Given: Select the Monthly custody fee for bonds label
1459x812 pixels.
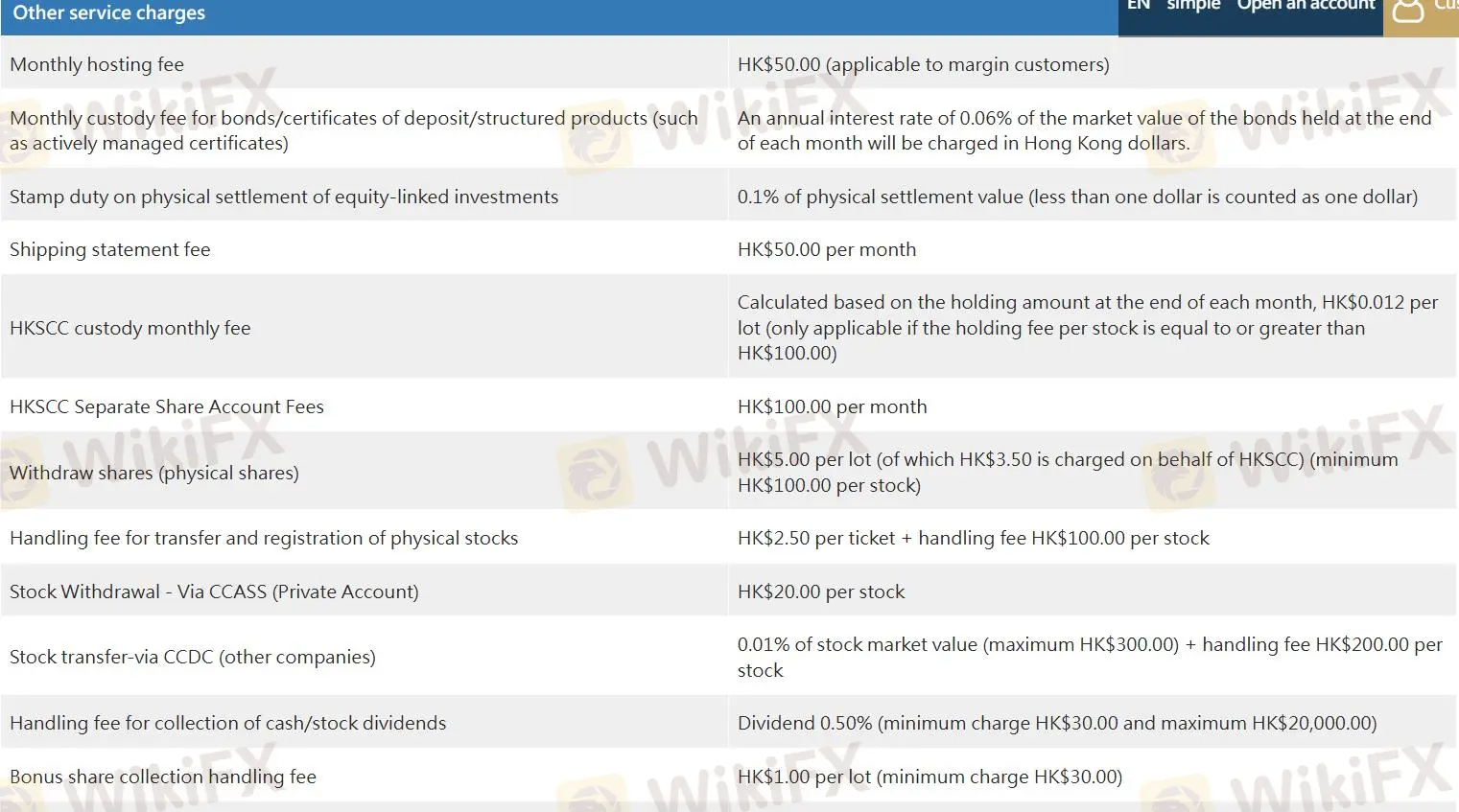Looking at the screenshot, I should pyautogui.click(x=353, y=130).
